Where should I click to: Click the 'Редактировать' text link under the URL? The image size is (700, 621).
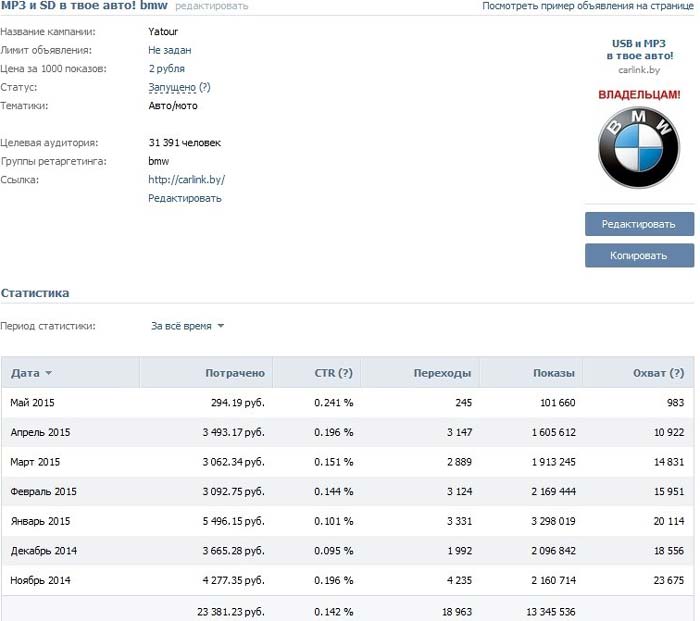pos(185,198)
